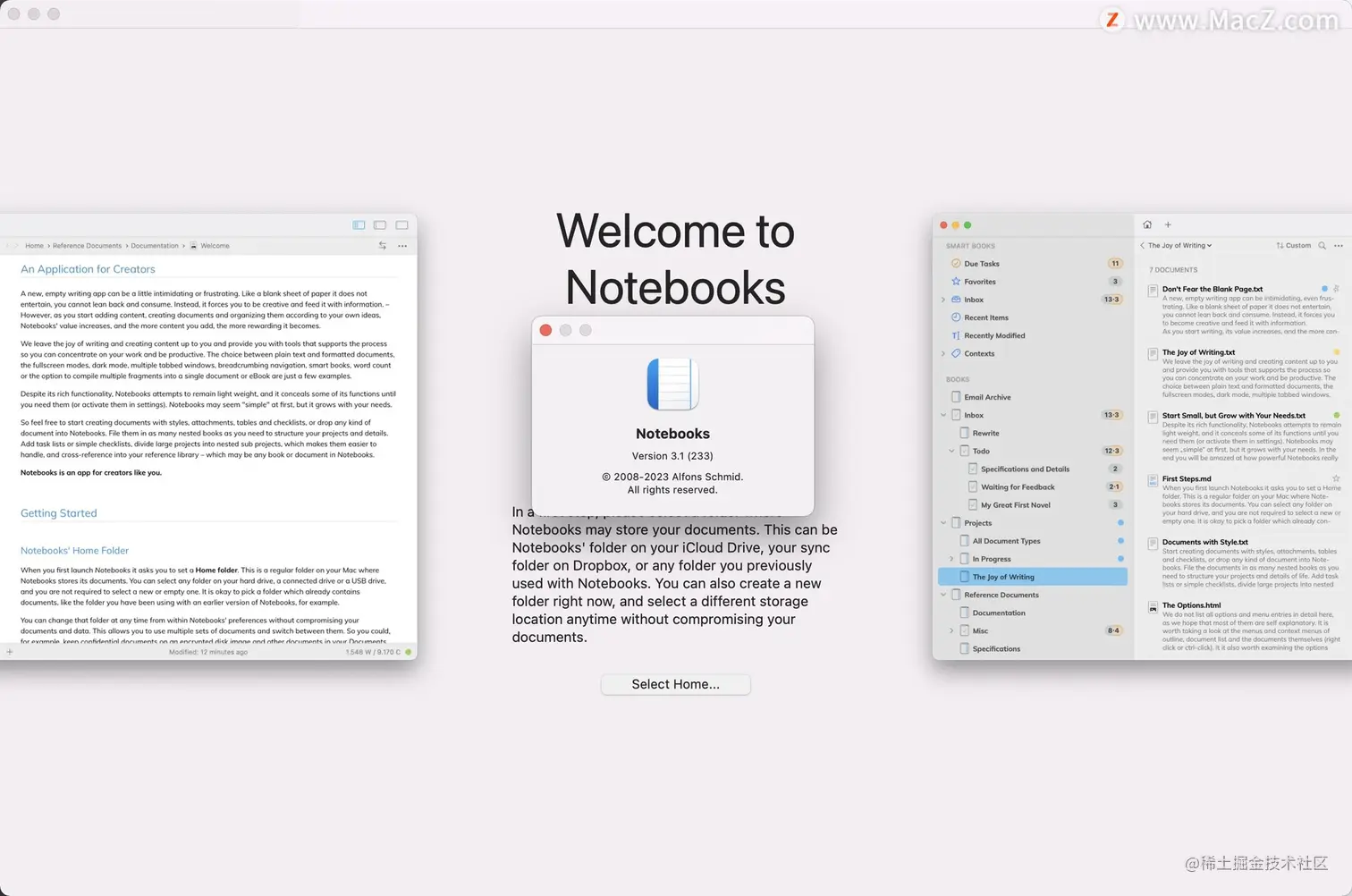Click the Getting Started heading in the document
Viewport: 1352px width, 896px height.
coord(59,513)
